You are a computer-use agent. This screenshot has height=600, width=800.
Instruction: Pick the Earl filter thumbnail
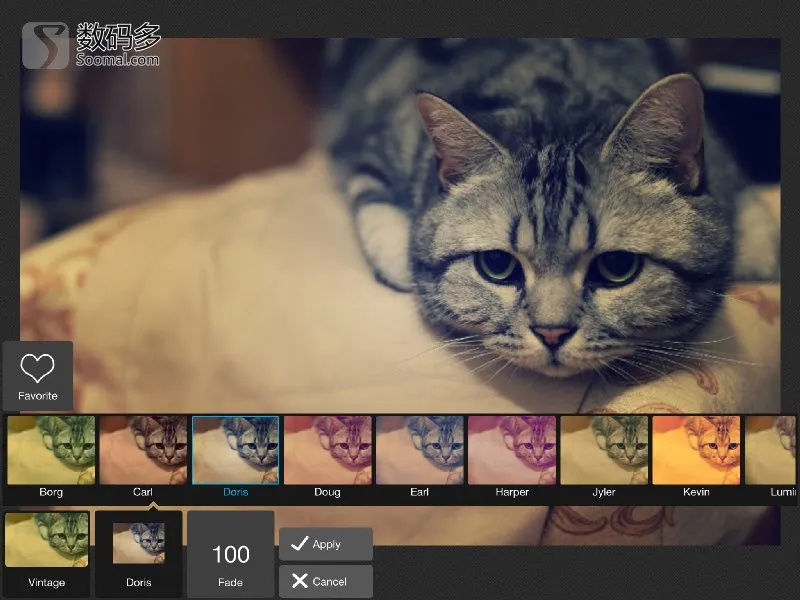pos(420,450)
